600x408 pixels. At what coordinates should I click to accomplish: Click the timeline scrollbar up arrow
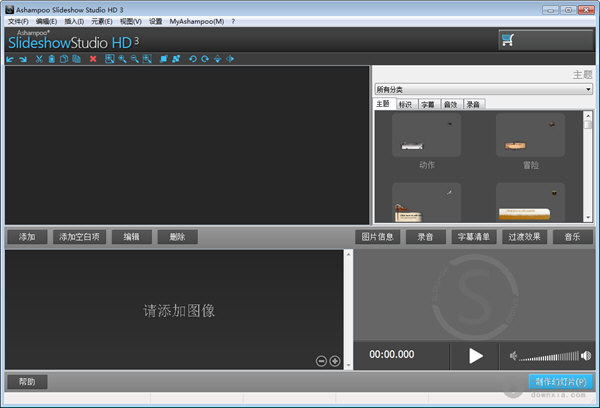[x=348, y=254]
